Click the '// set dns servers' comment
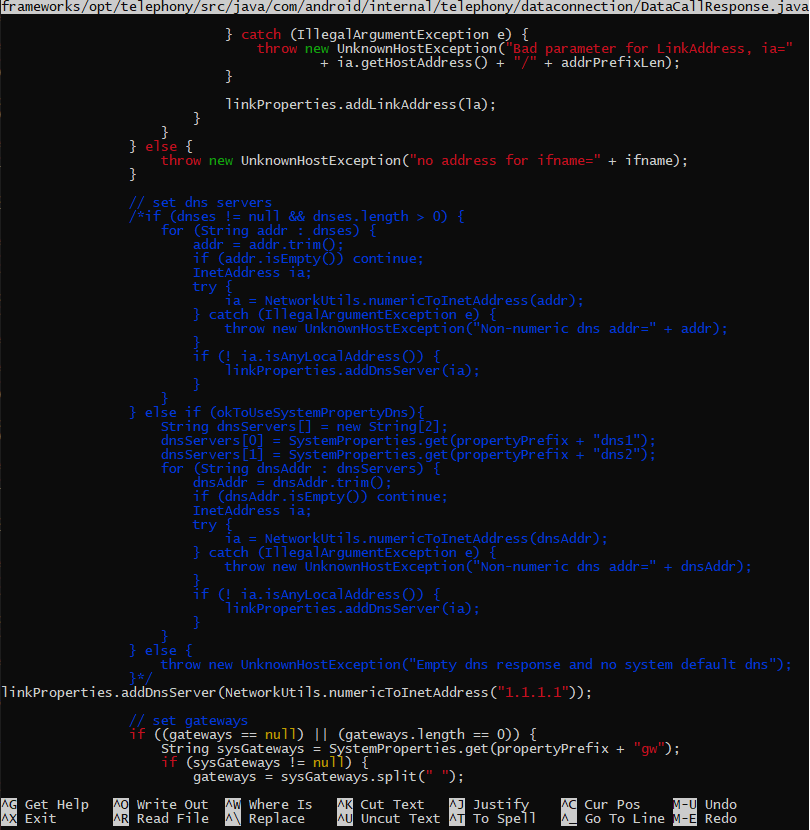The width and height of the screenshot is (810, 830). tap(200, 202)
